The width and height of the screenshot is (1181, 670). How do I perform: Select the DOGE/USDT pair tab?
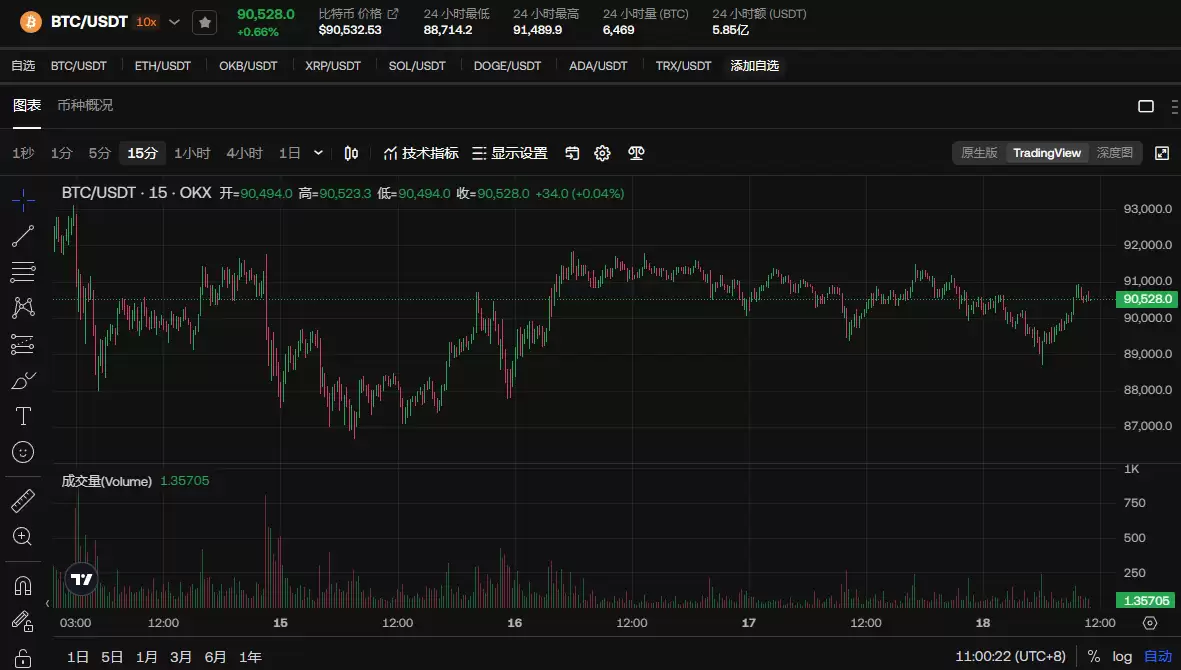coord(507,65)
